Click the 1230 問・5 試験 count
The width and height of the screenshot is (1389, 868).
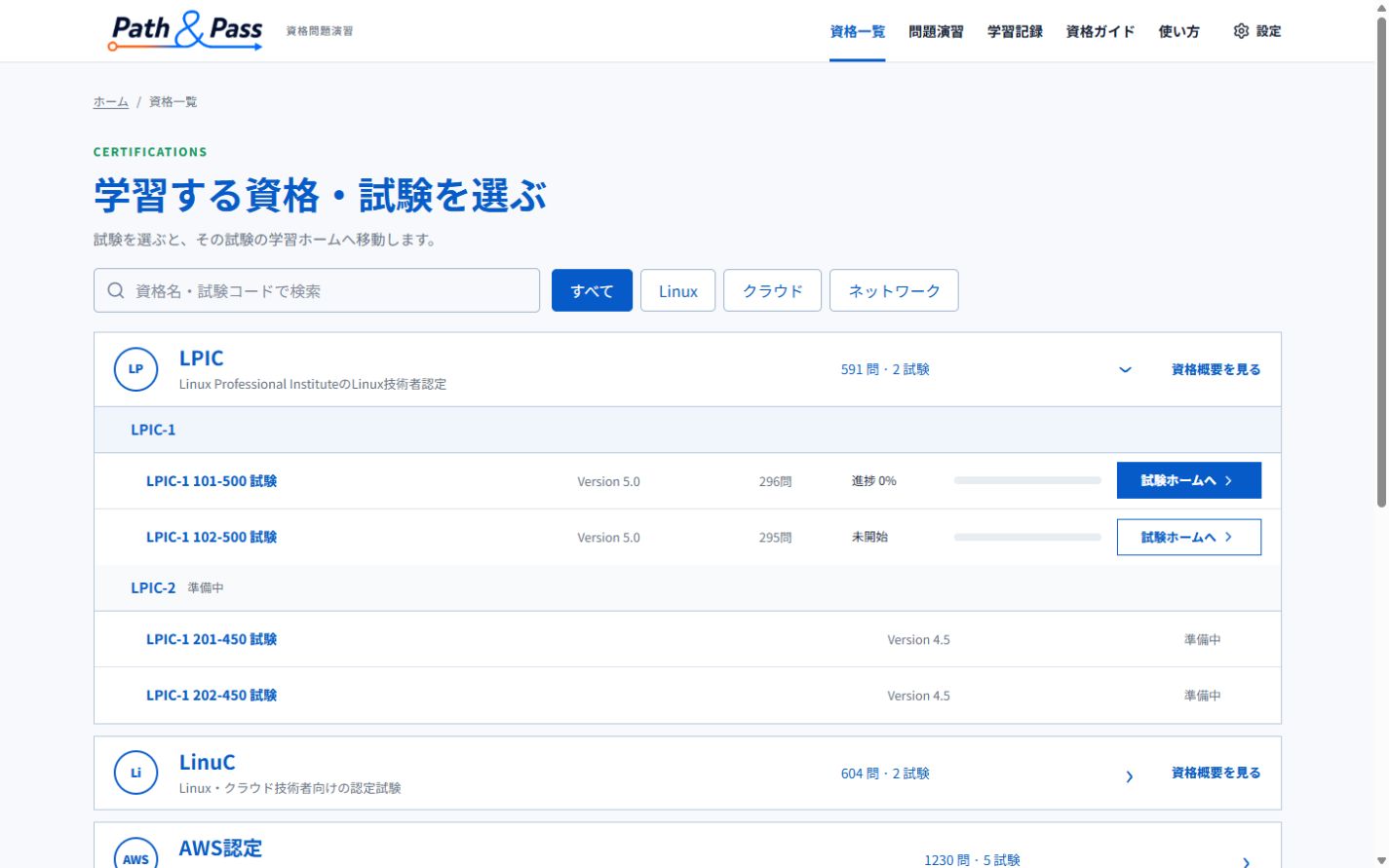[x=972, y=860]
